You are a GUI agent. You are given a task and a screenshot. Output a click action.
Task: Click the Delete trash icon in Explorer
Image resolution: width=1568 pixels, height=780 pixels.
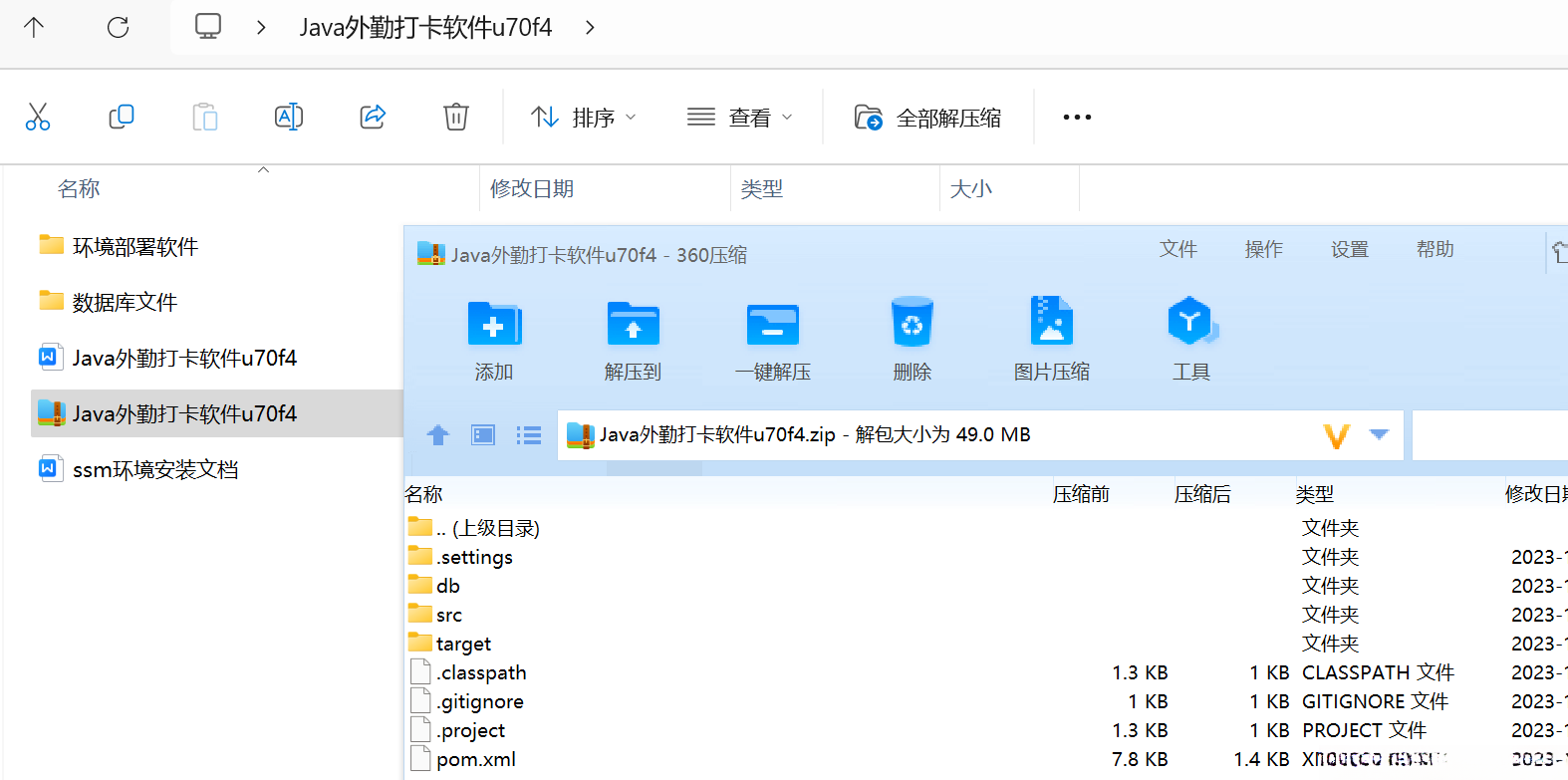[x=456, y=117]
